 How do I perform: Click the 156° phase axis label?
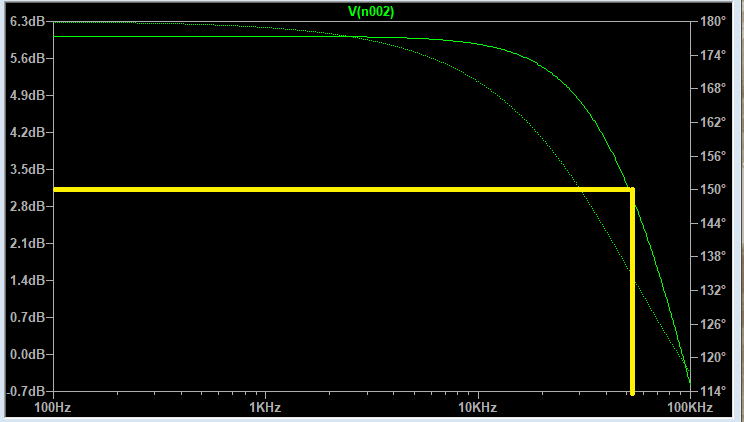pos(713,156)
